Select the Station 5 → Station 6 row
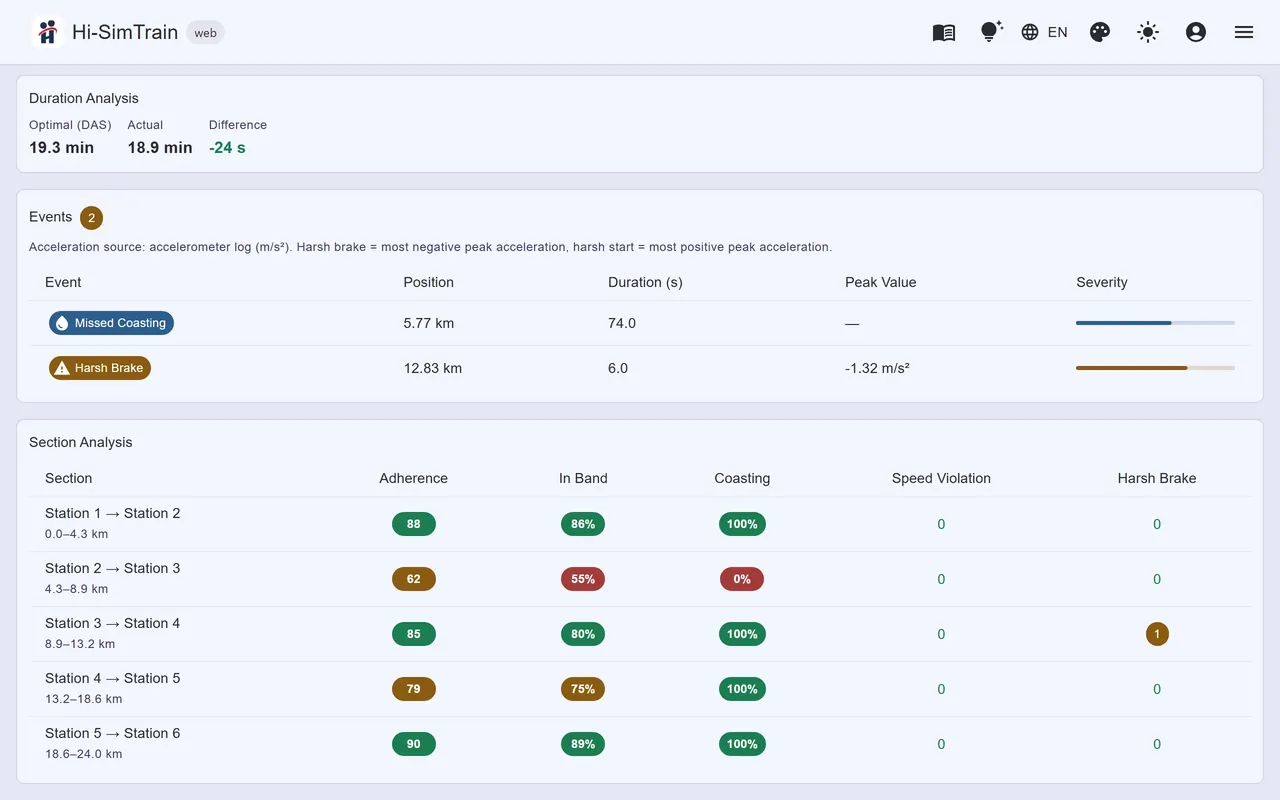Screen dimensions: 1280x800 pyautogui.click(x=640, y=744)
